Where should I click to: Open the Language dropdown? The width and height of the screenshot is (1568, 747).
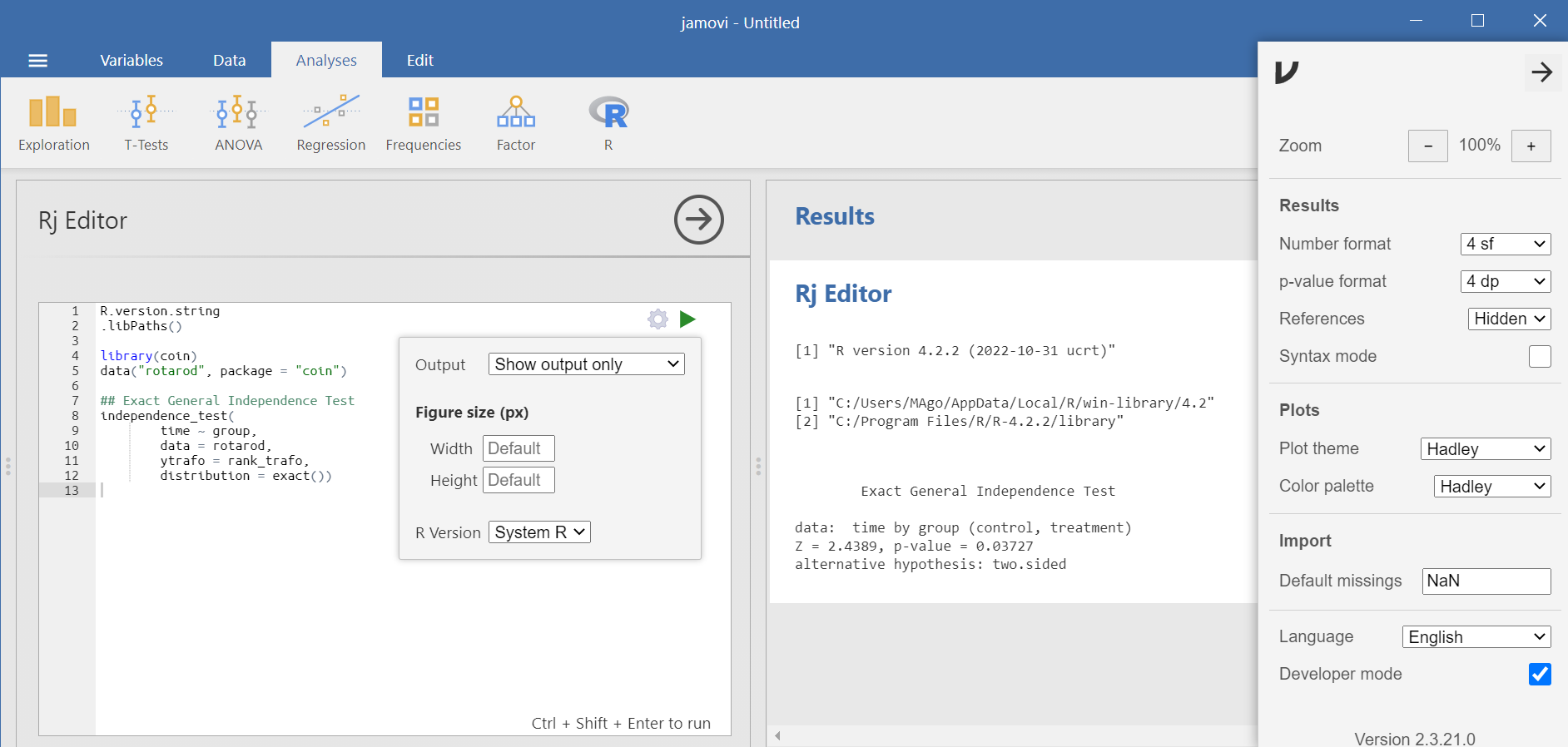click(1476, 636)
